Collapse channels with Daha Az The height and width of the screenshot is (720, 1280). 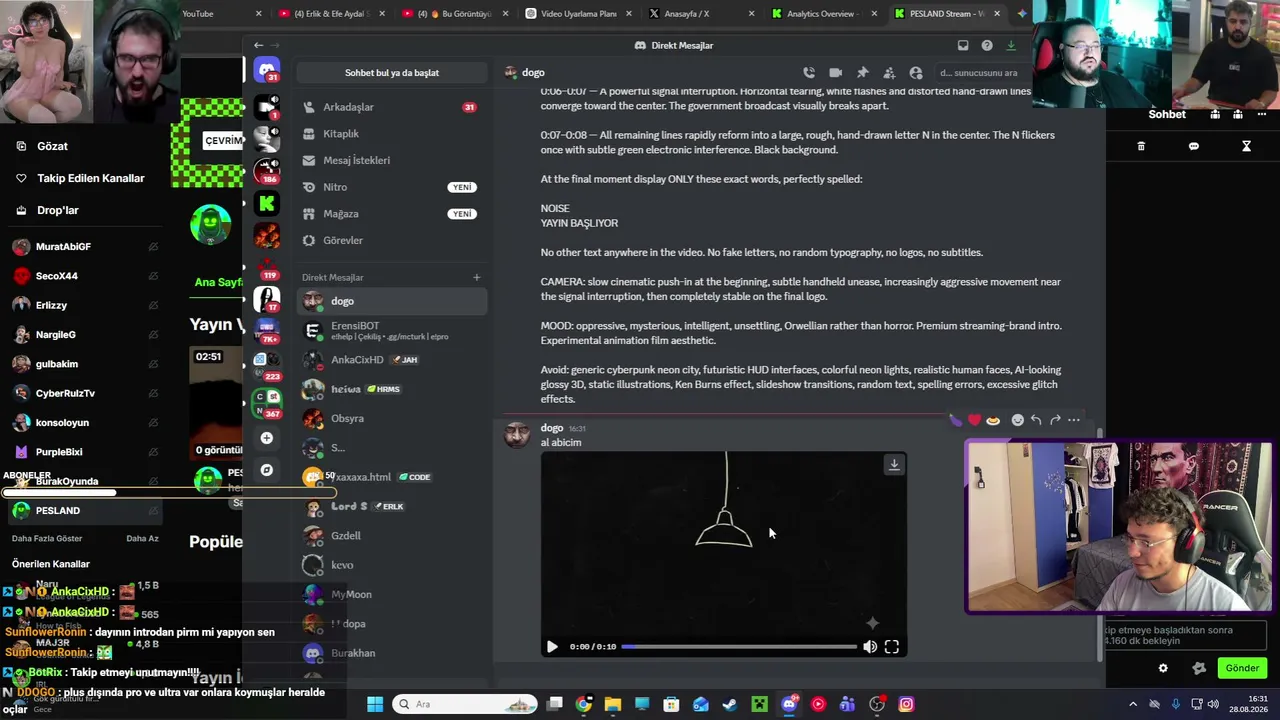tap(142, 538)
